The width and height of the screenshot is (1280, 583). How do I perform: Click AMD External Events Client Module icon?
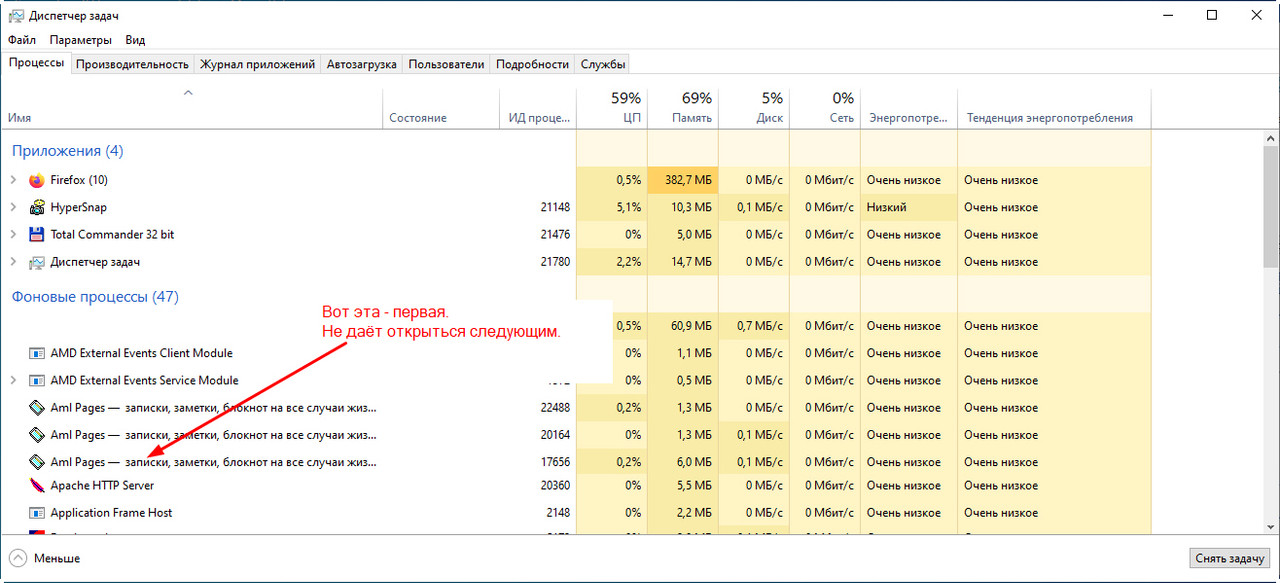[37, 353]
